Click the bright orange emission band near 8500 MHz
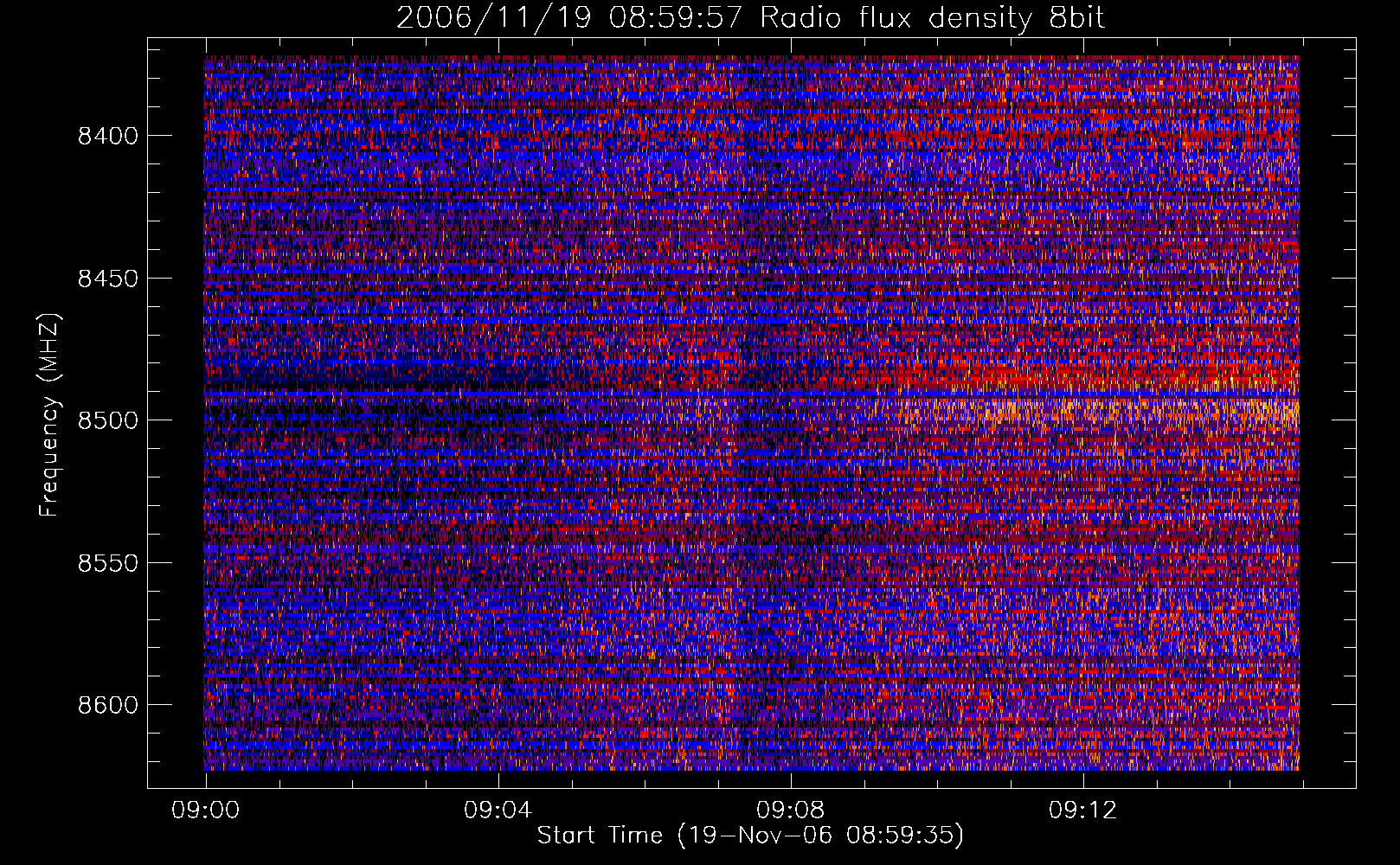 (1099, 413)
